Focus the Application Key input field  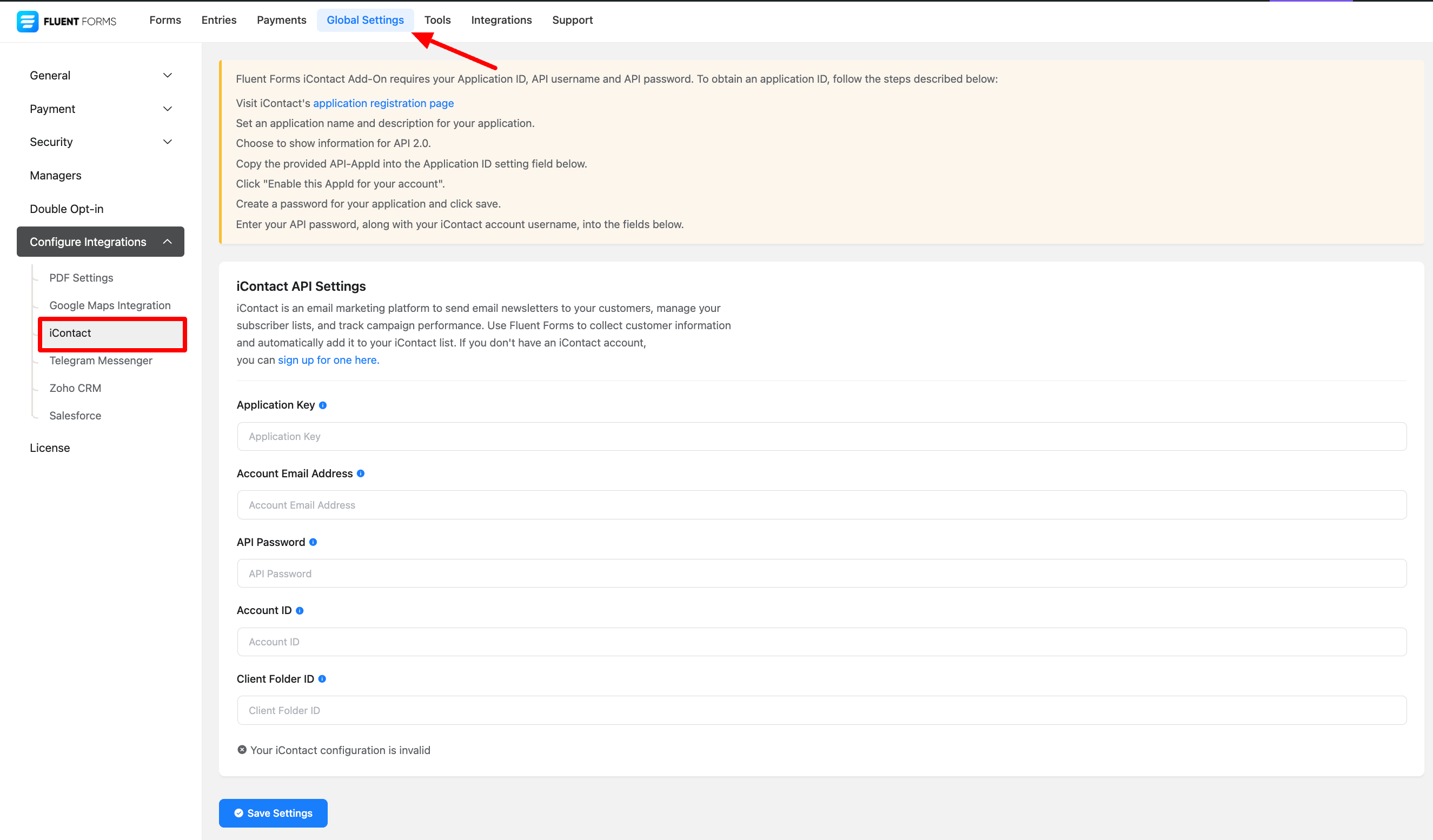(821, 436)
